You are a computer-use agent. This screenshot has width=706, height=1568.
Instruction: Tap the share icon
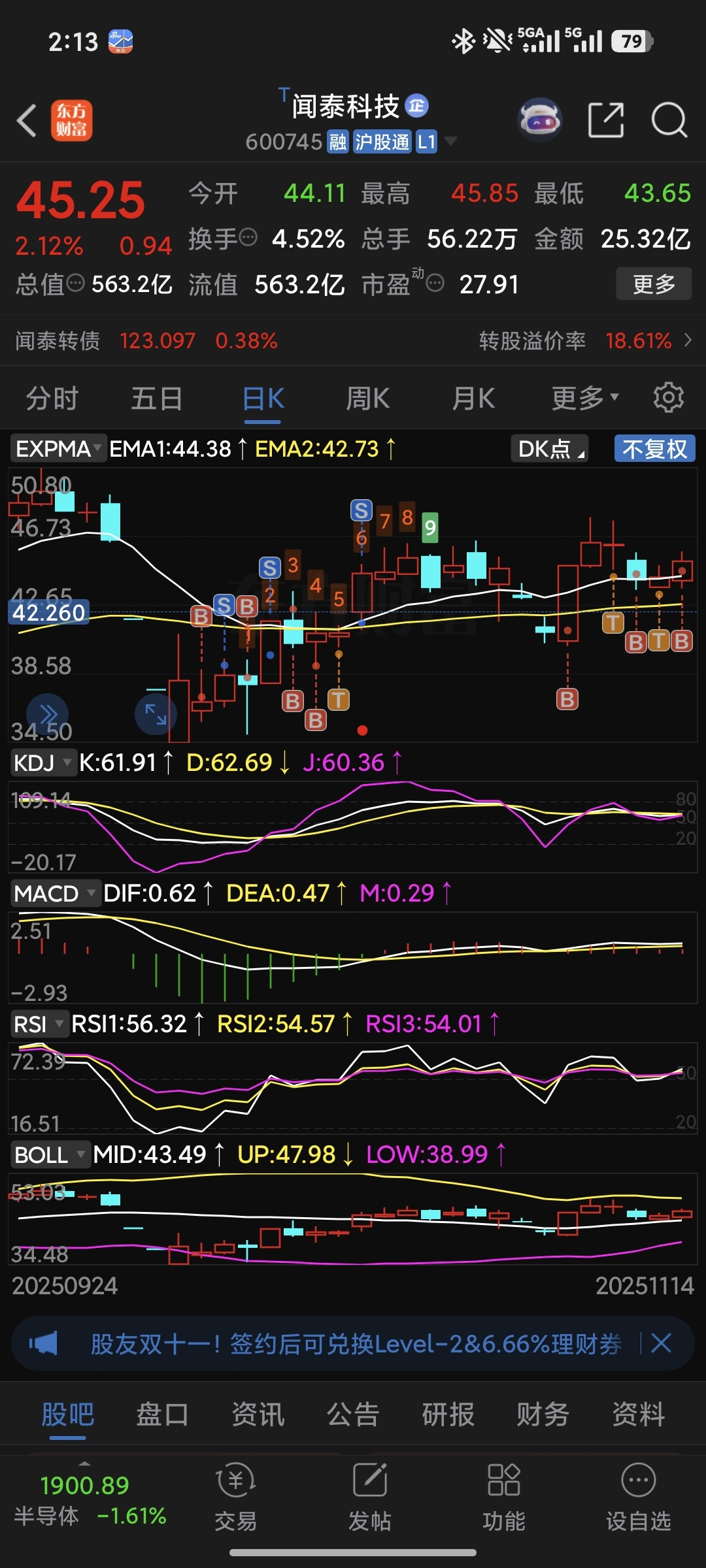(x=606, y=120)
